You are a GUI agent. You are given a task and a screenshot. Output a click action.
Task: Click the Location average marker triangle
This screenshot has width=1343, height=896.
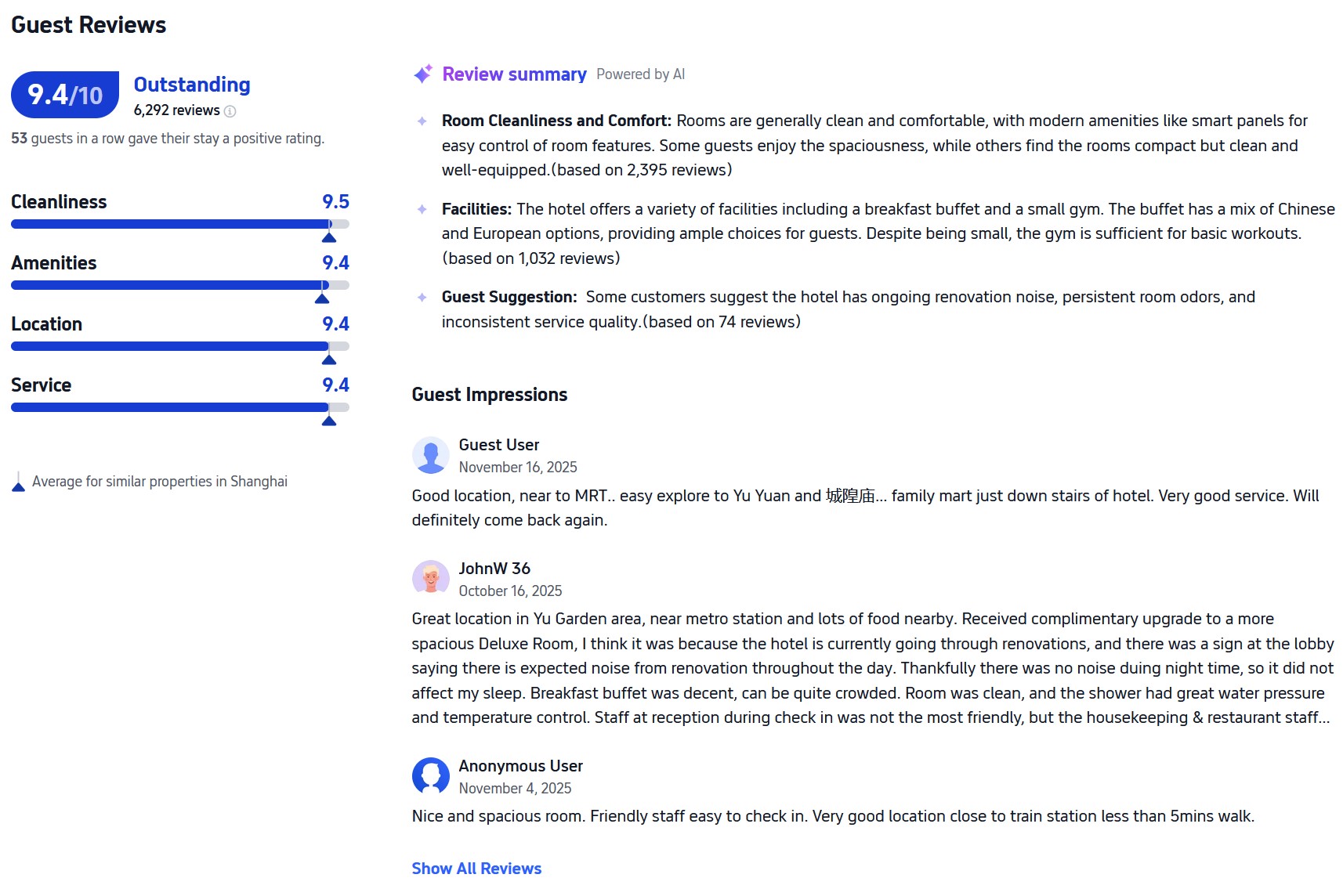[329, 359]
